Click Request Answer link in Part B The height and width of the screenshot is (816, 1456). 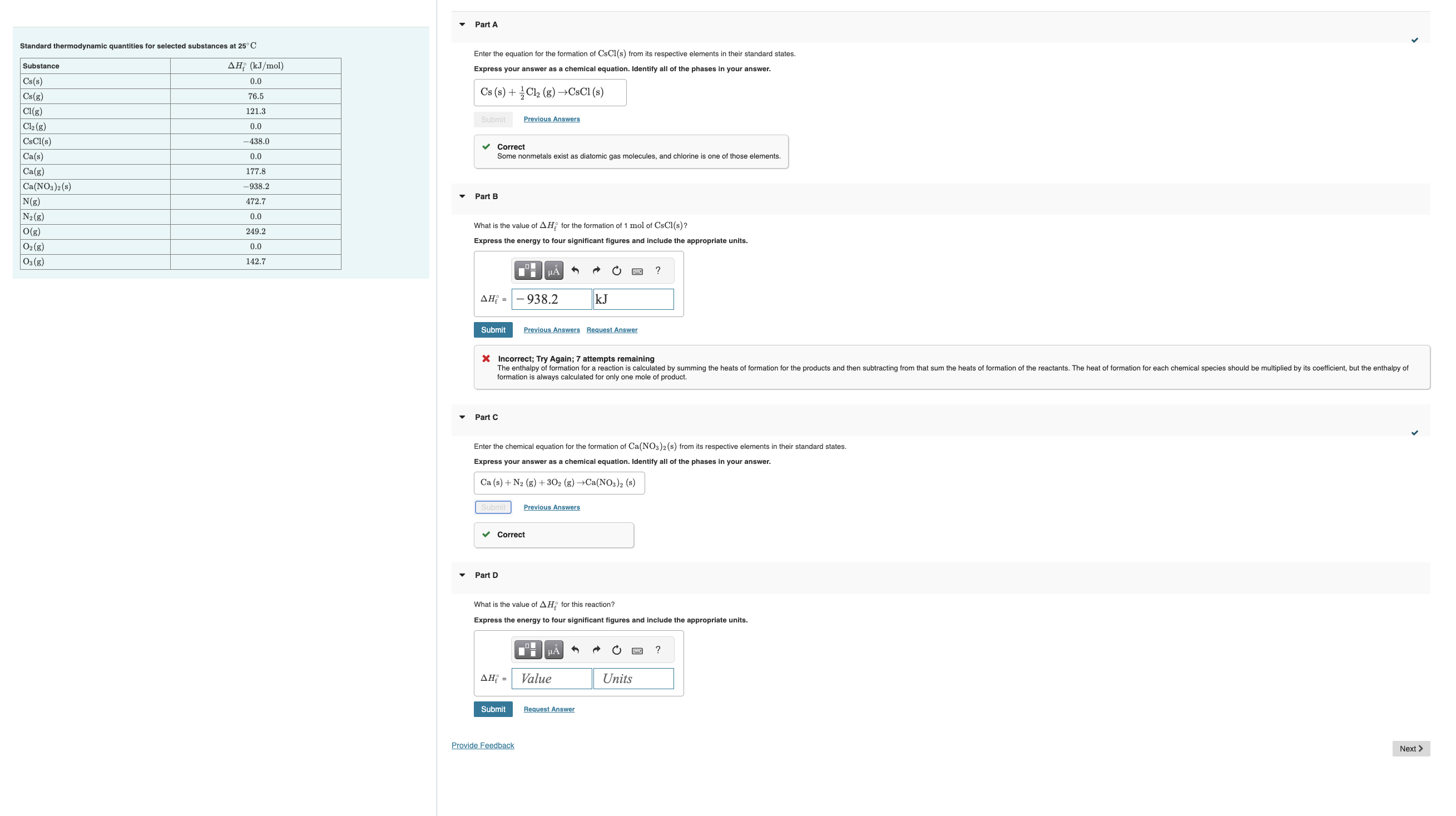pyautogui.click(x=612, y=330)
